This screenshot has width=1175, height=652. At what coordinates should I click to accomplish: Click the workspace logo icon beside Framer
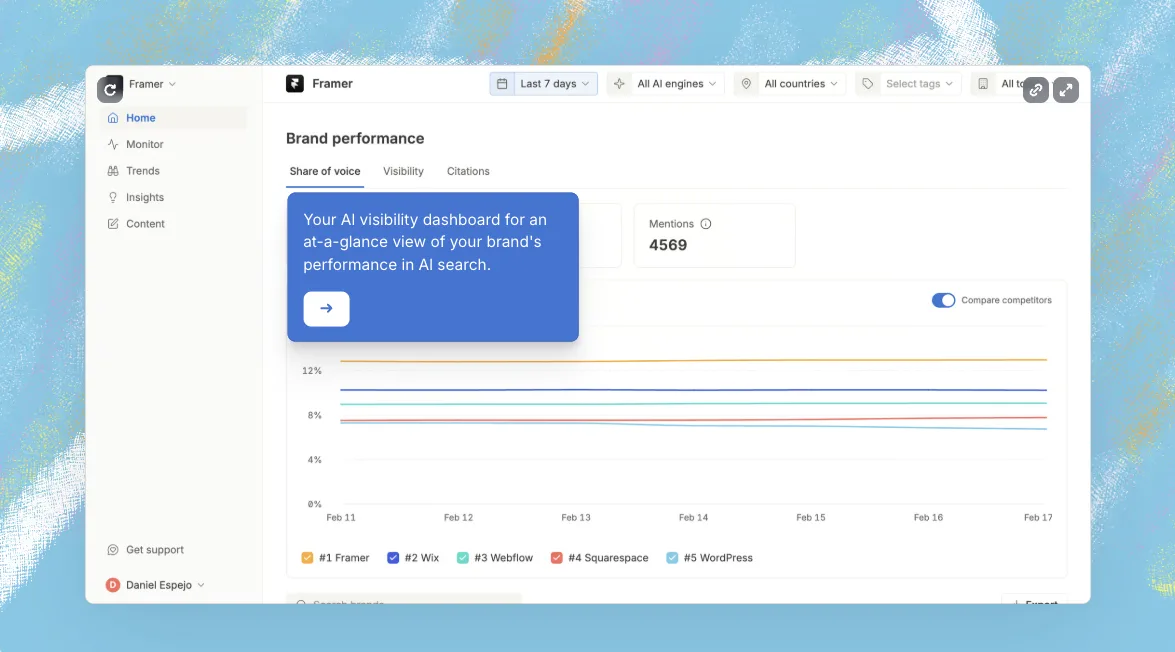click(110, 89)
